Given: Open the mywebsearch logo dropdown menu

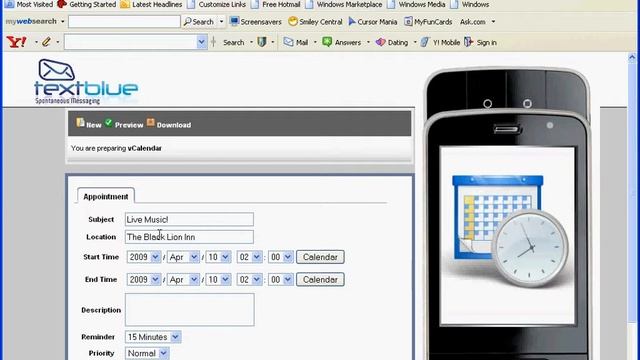Looking at the screenshot, I should (x=62, y=22).
